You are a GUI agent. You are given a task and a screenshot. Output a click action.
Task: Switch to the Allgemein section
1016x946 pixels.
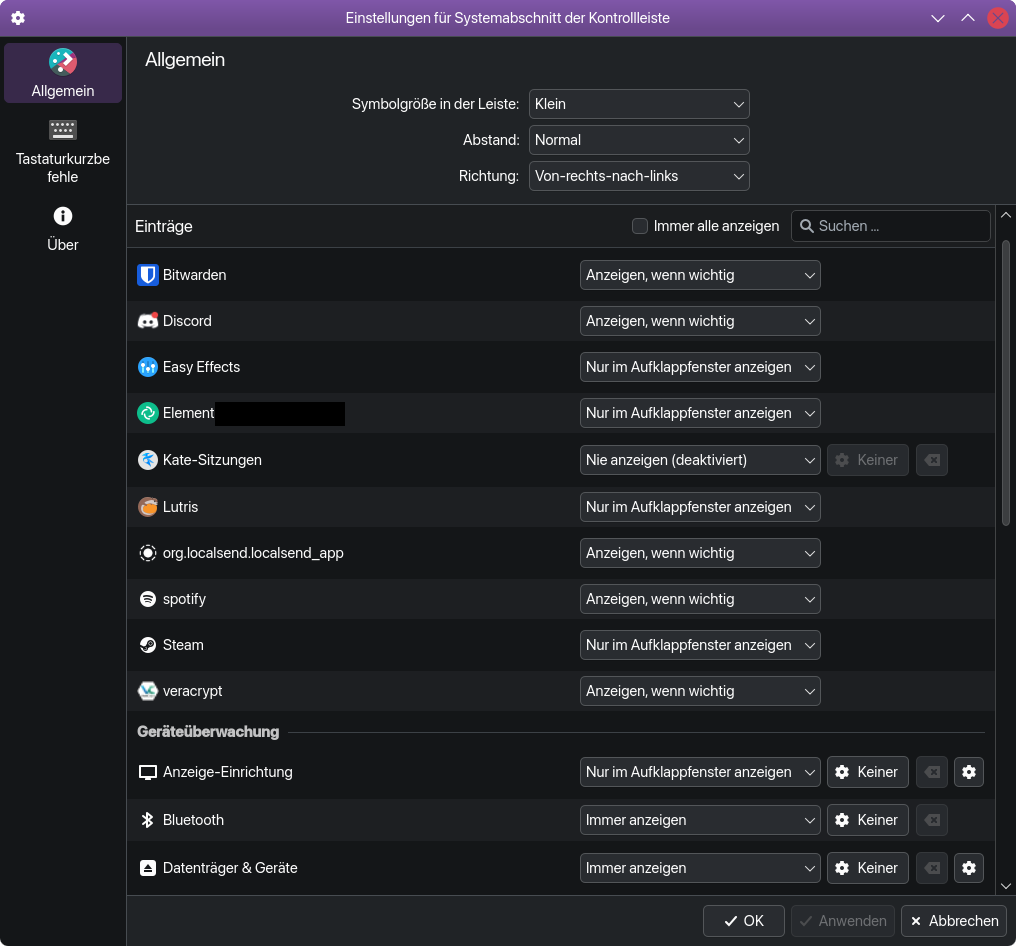click(x=63, y=73)
